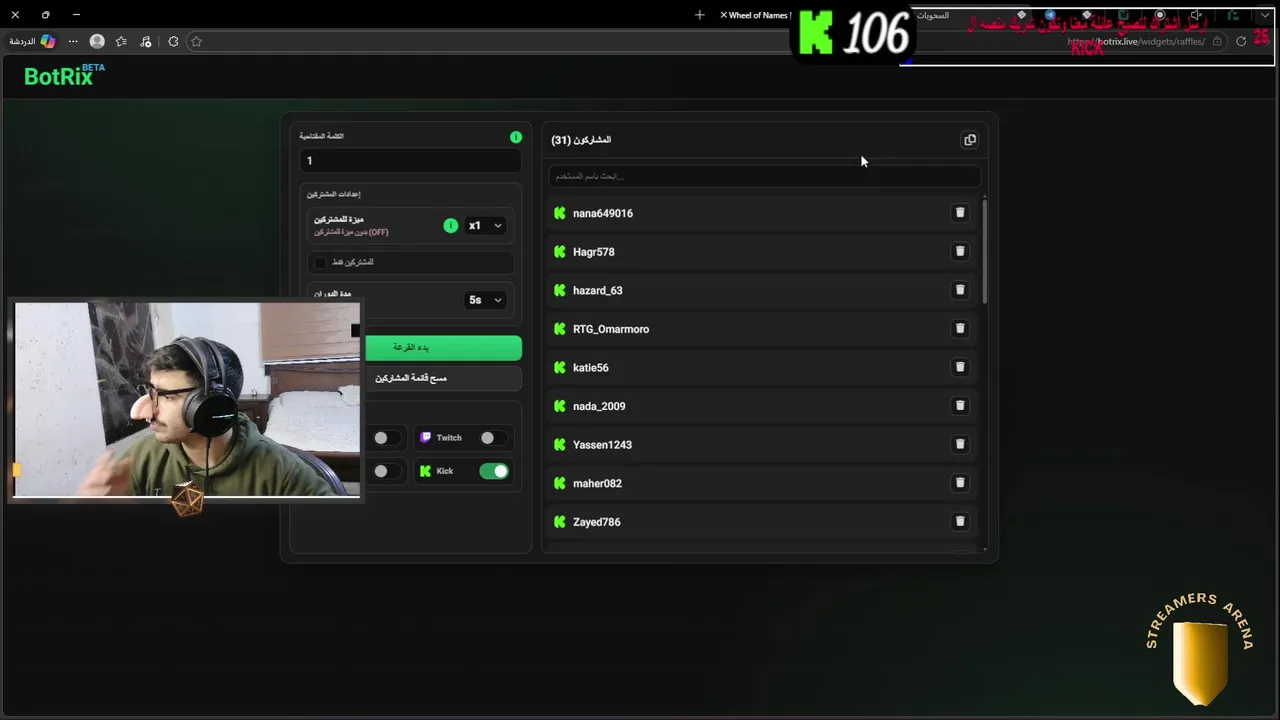Open keyword info icon above the input
This screenshot has height=720, width=1280.
click(516, 137)
